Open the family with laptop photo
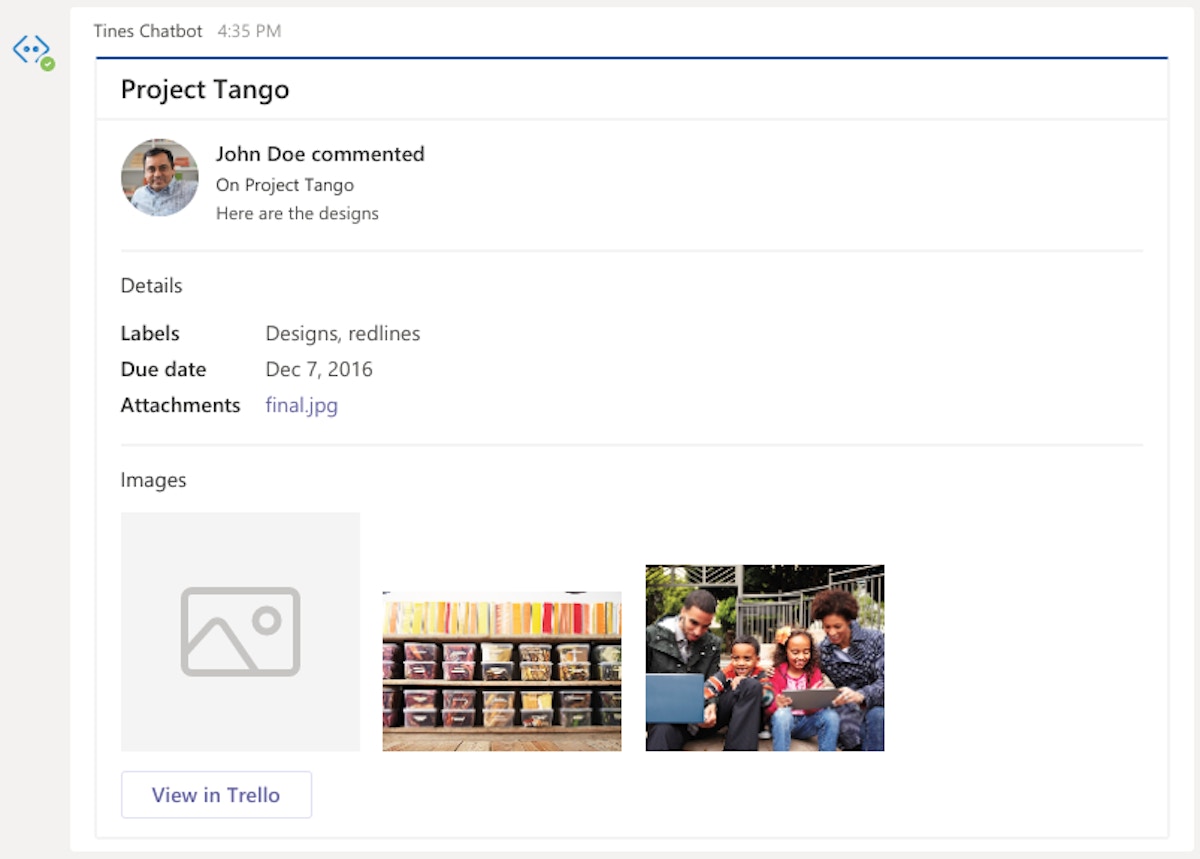Image resolution: width=1200 pixels, height=859 pixels. (x=764, y=658)
